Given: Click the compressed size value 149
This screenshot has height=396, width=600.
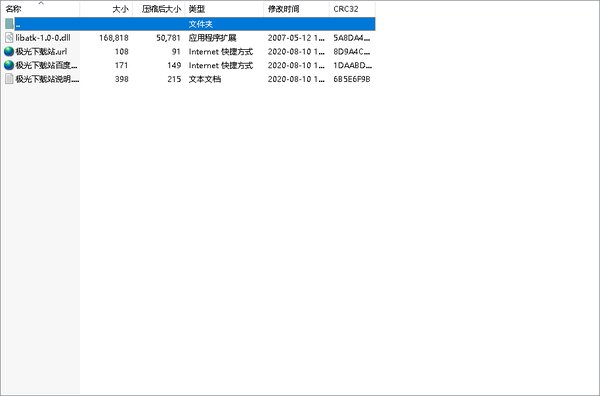Looking at the screenshot, I should point(174,65).
